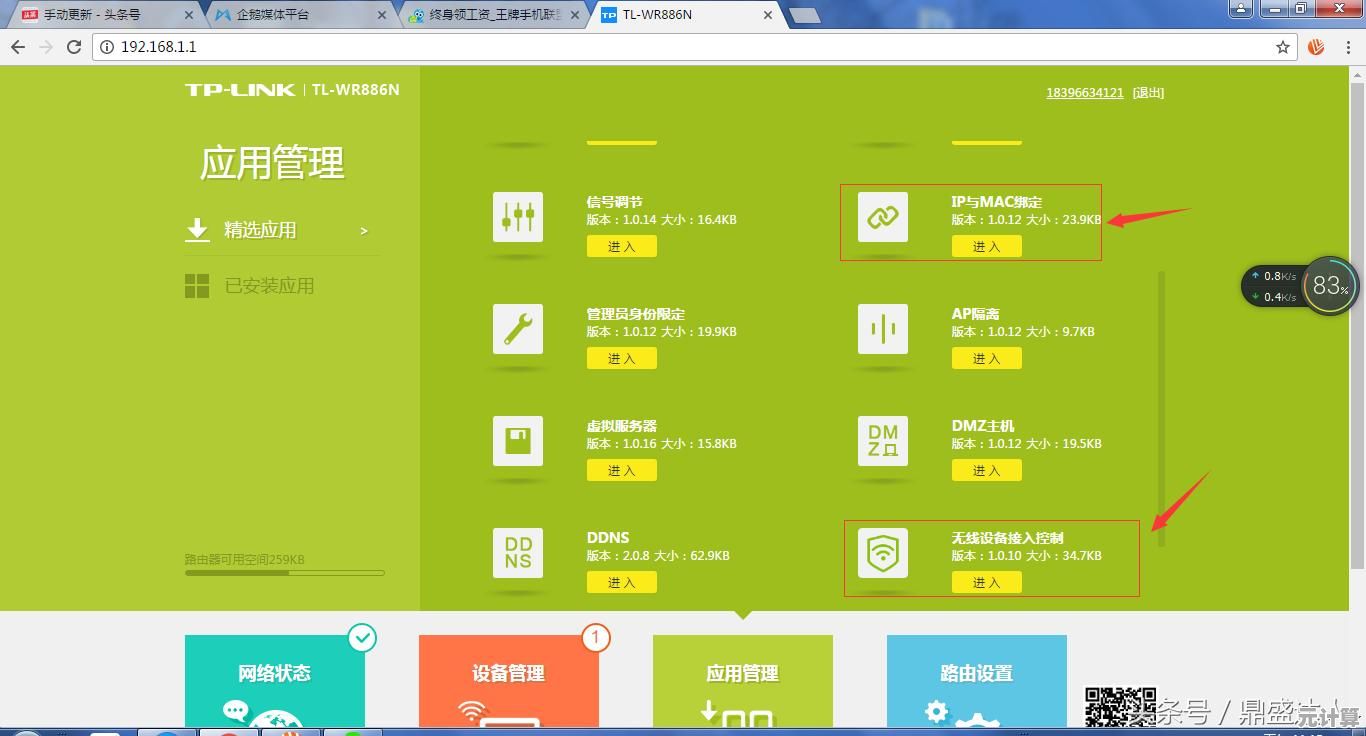The width and height of the screenshot is (1366, 736).
Task: Click the app list vertical scrollbar
Action: pyautogui.click(x=1161, y=408)
